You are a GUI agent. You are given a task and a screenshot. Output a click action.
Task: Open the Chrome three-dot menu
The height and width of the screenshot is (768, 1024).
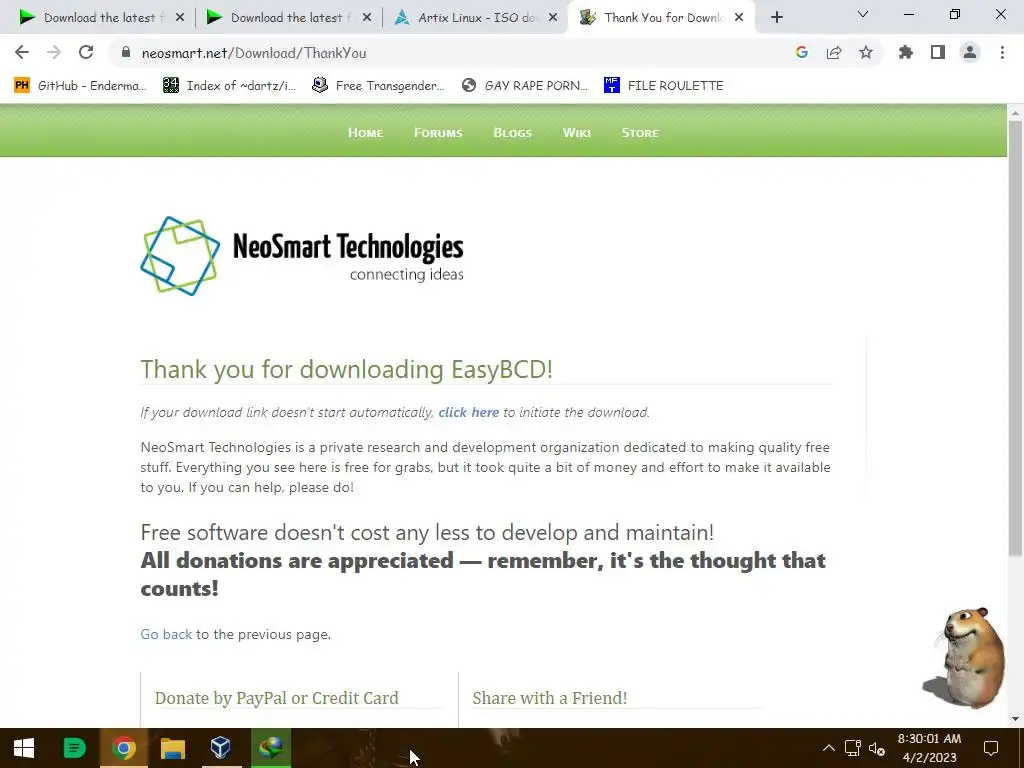(x=1002, y=52)
